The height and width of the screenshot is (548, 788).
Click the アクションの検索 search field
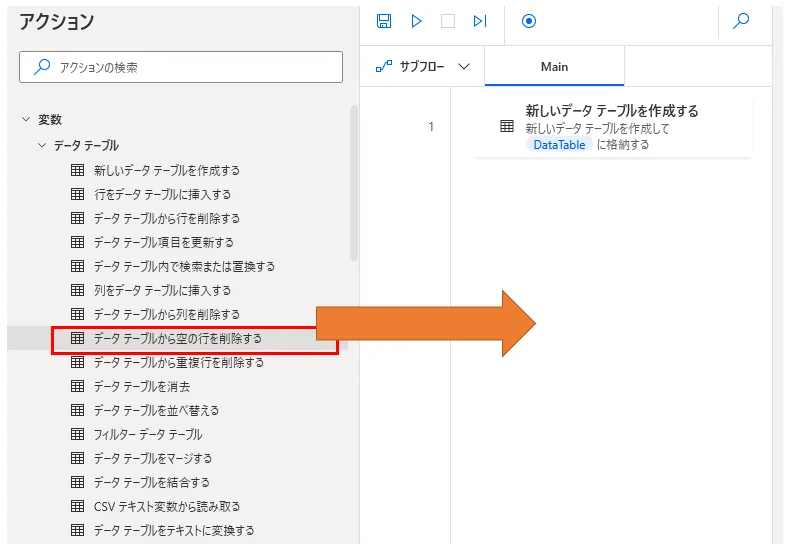tap(181, 68)
